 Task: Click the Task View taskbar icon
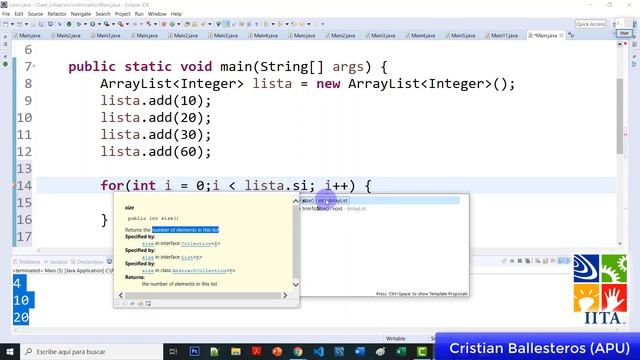pyautogui.click(x=173, y=351)
